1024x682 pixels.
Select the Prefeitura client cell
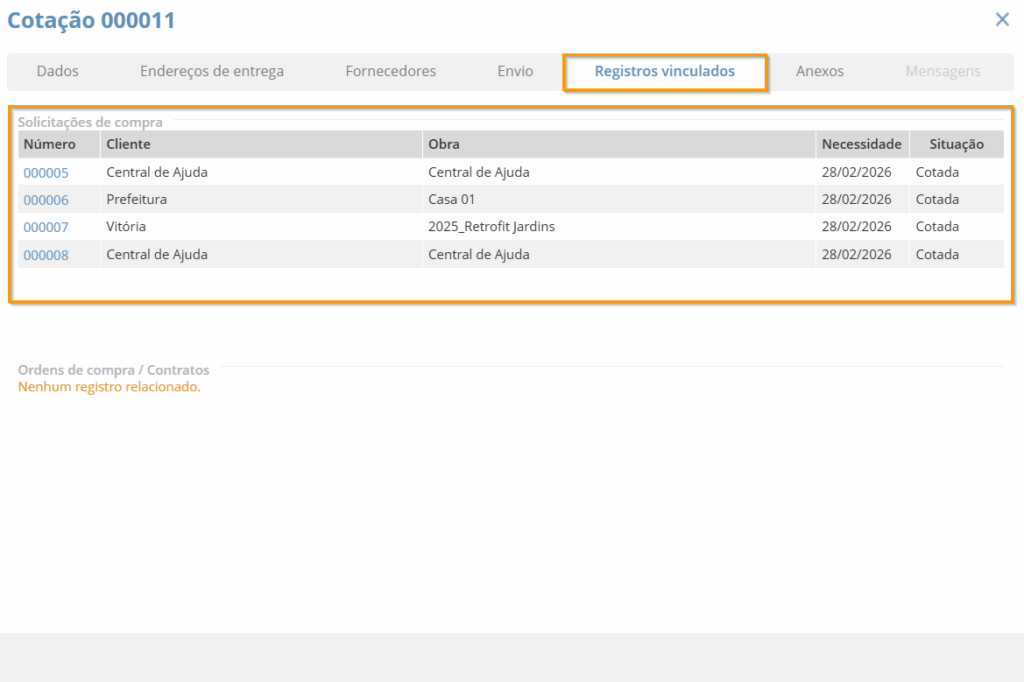click(137, 200)
